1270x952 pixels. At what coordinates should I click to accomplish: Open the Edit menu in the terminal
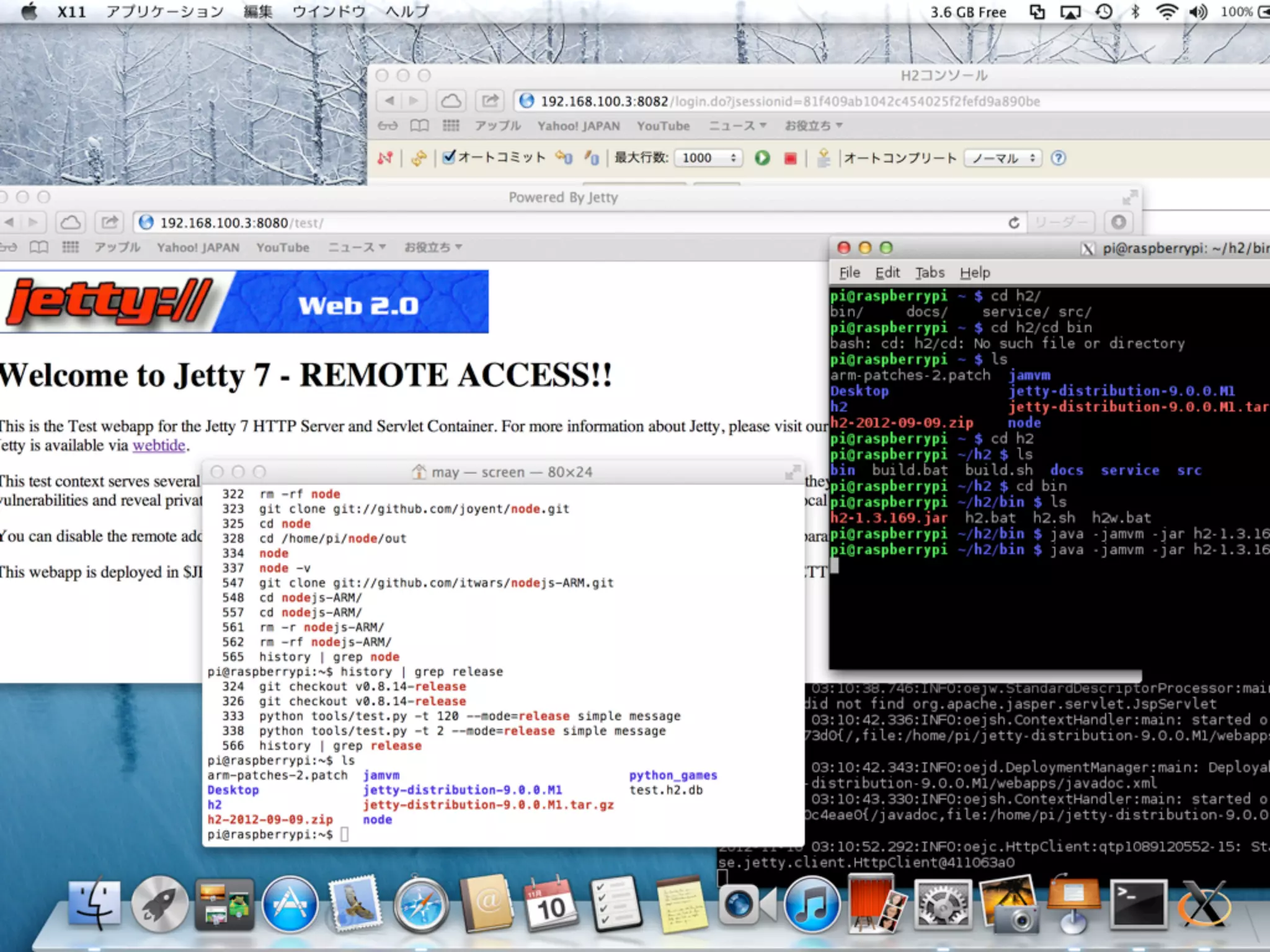point(887,273)
